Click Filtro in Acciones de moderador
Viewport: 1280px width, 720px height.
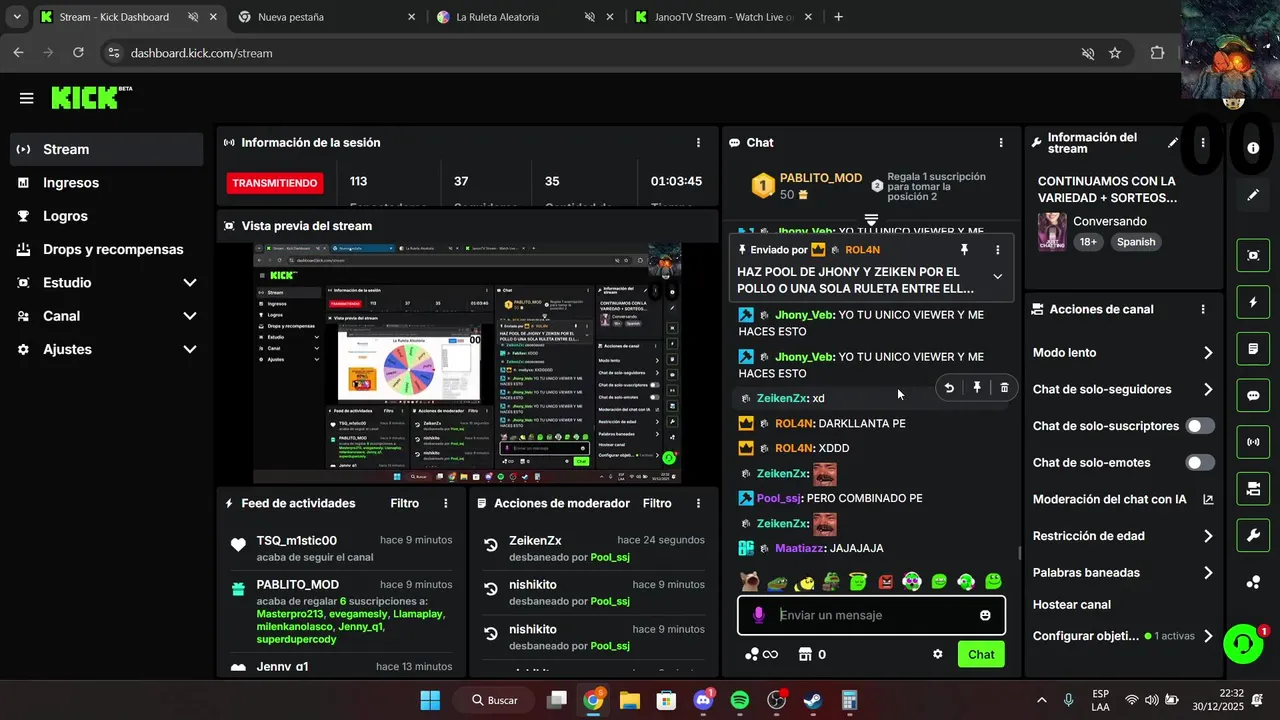tap(657, 503)
